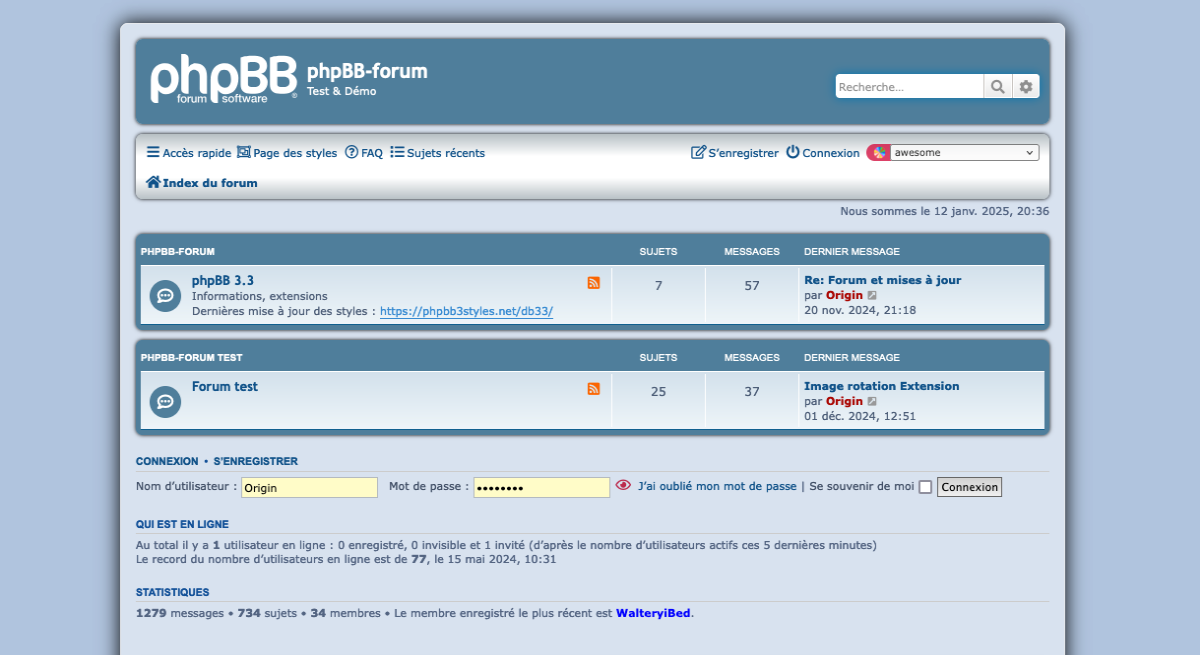Open advanced search gear icon
Screen dimensions: 1200x655
pyautogui.click(x=1026, y=87)
